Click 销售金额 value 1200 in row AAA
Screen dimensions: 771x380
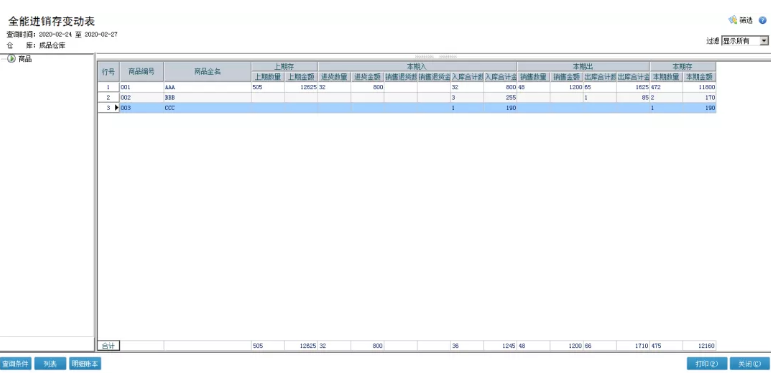(566, 87)
